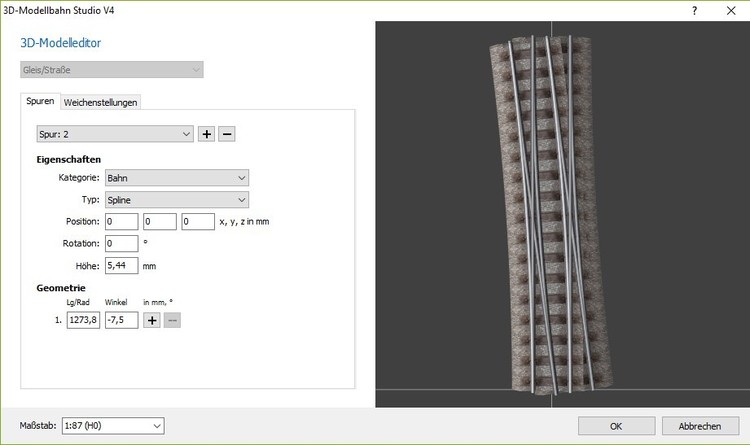Screen dimensions: 750x445
Task: Add a geometry segment with the plus button
Action: (152, 320)
